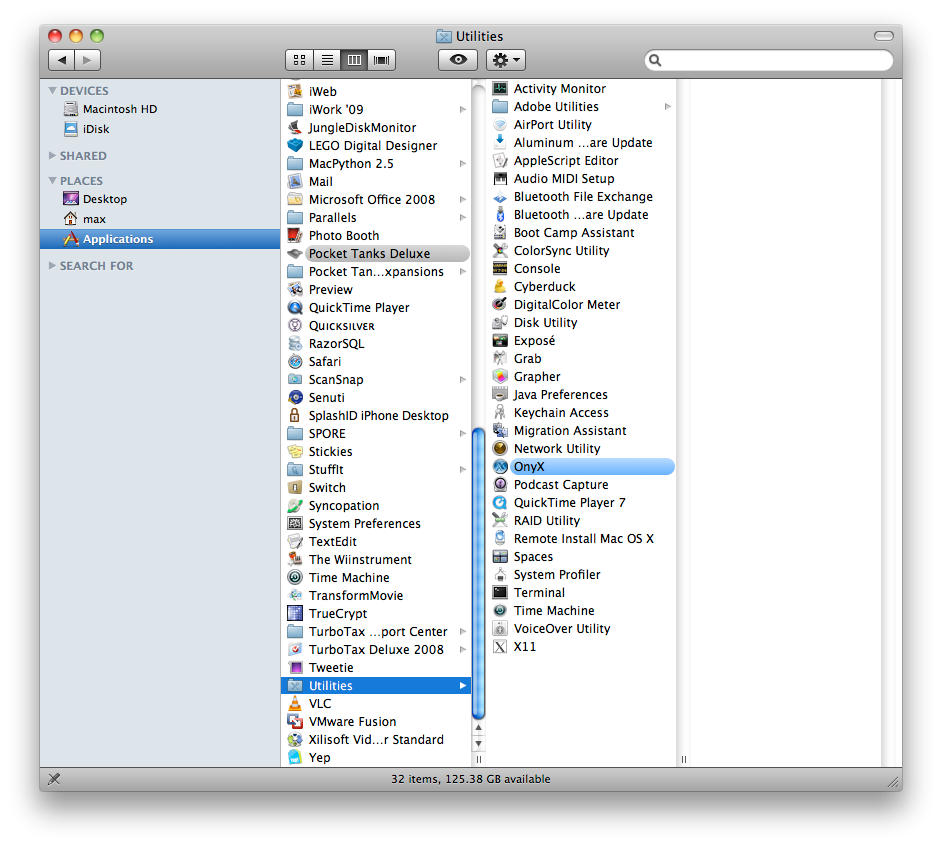Click in the Finder search field
Screen dimensions: 942x846
coord(768,60)
